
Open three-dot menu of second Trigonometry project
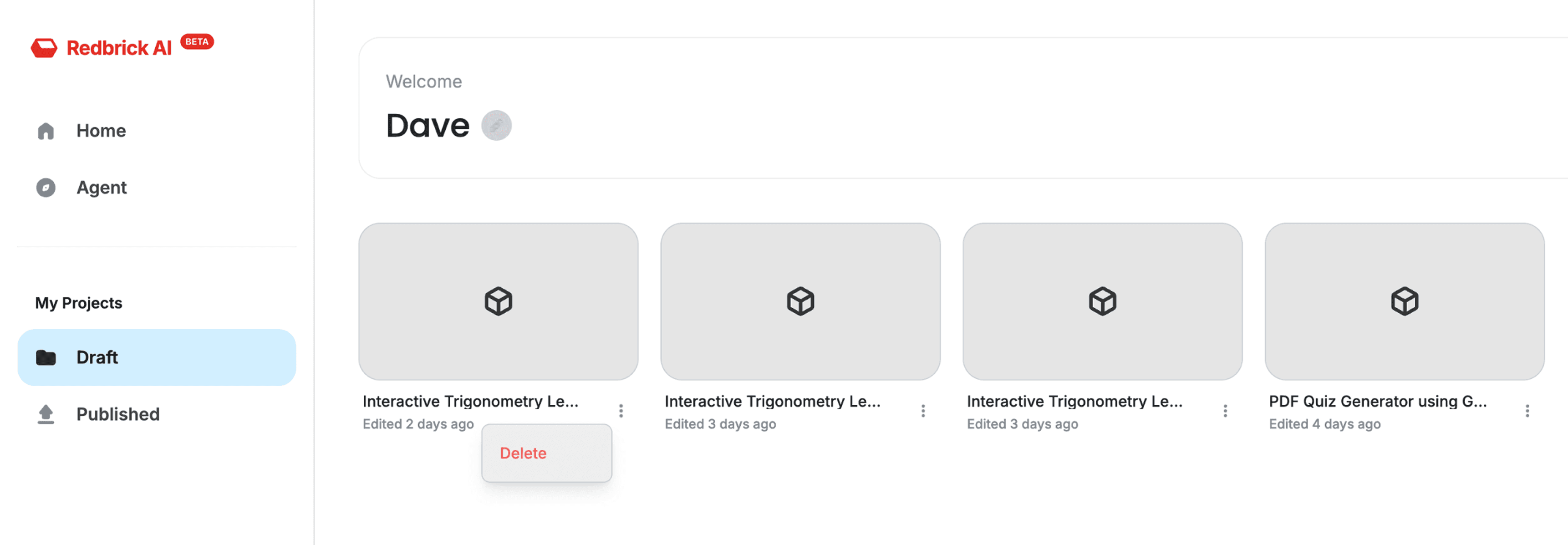pyautogui.click(x=923, y=411)
